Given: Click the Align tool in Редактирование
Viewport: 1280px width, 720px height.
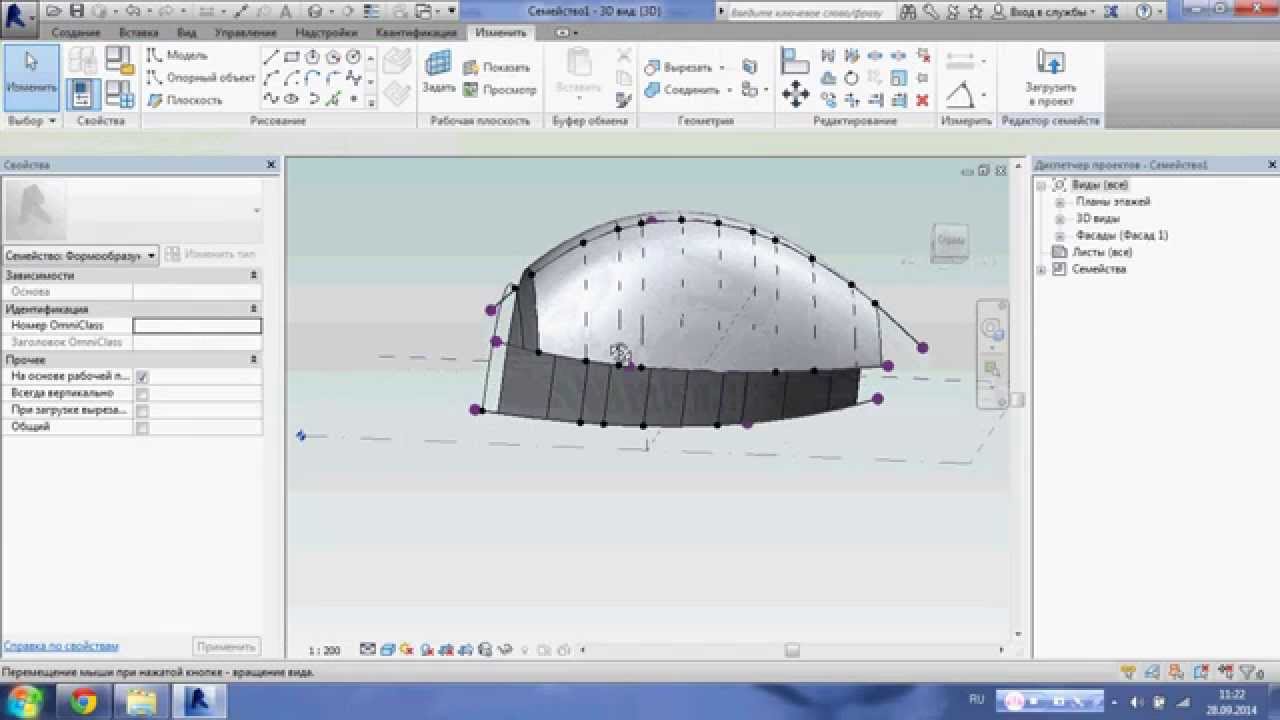Looking at the screenshot, I should pyautogui.click(x=795, y=60).
